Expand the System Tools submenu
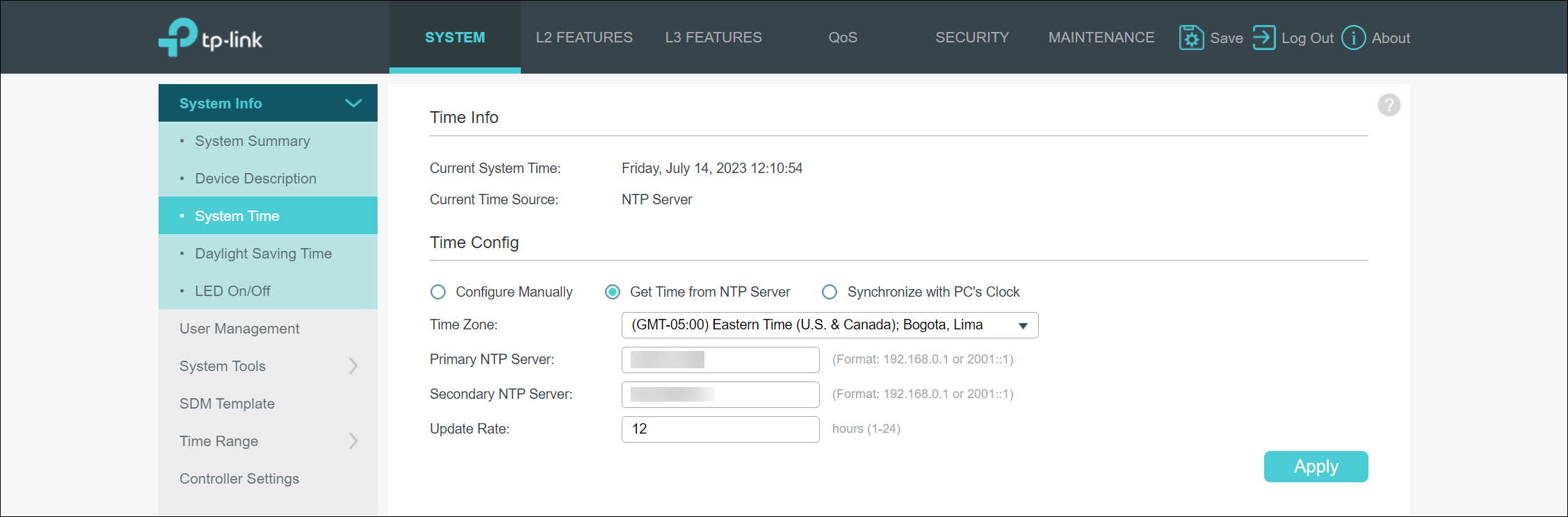 (x=353, y=366)
